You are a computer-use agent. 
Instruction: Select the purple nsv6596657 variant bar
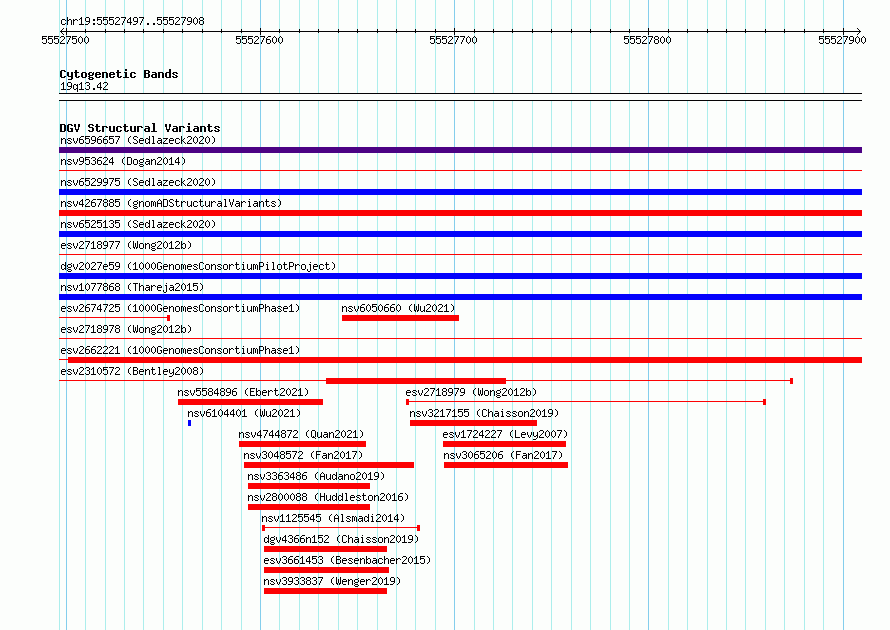(x=460, y=150)
